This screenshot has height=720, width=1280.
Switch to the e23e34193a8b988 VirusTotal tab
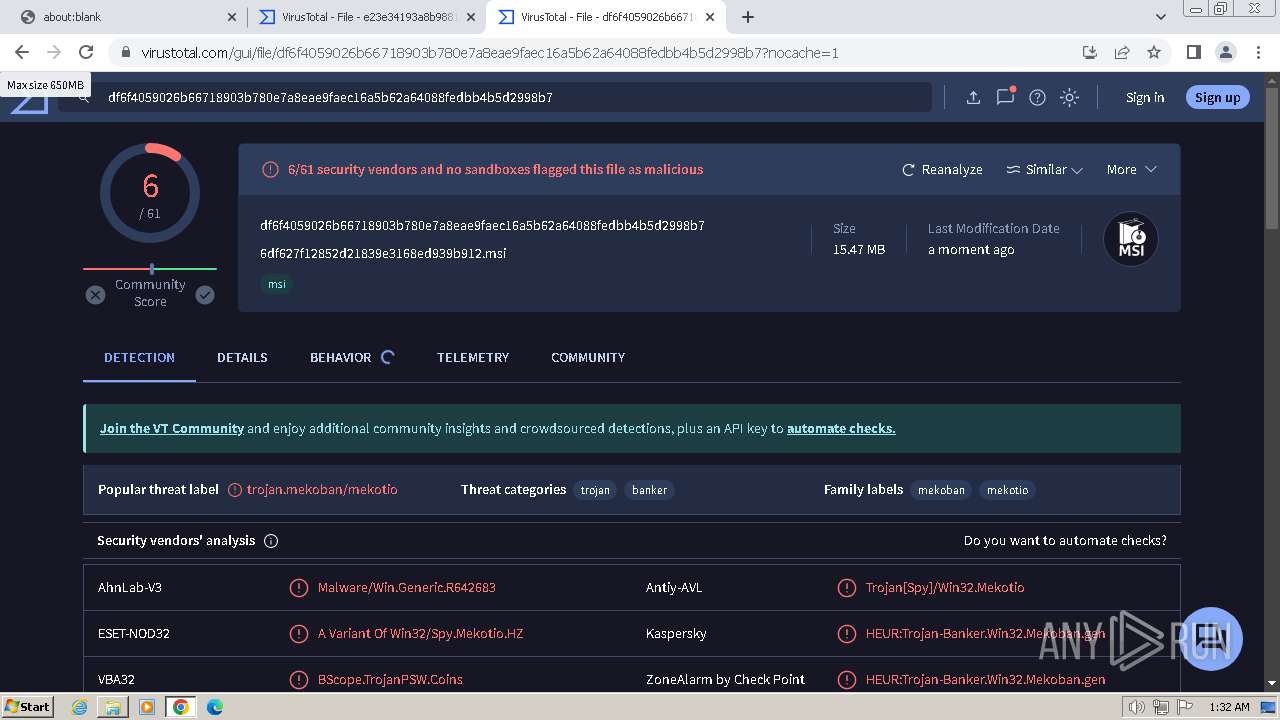click(x=365, y=17)
